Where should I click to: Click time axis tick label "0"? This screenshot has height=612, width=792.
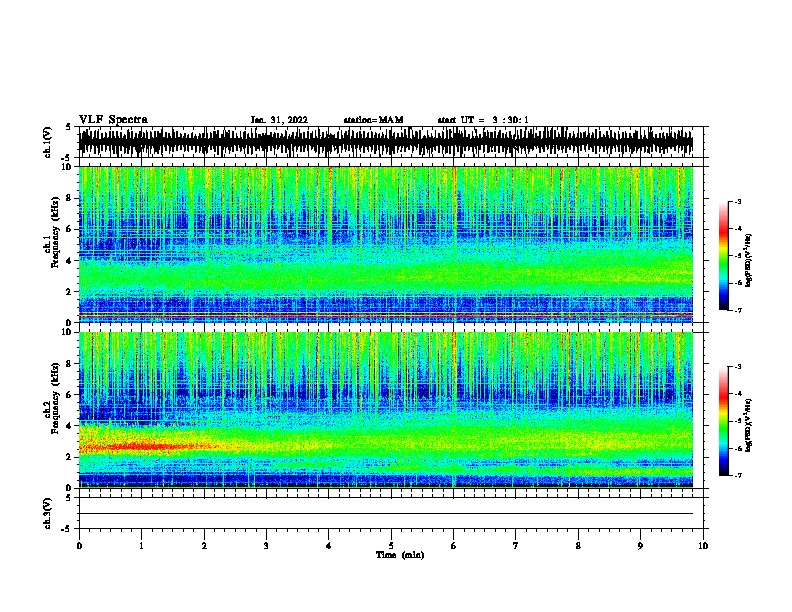79,546
